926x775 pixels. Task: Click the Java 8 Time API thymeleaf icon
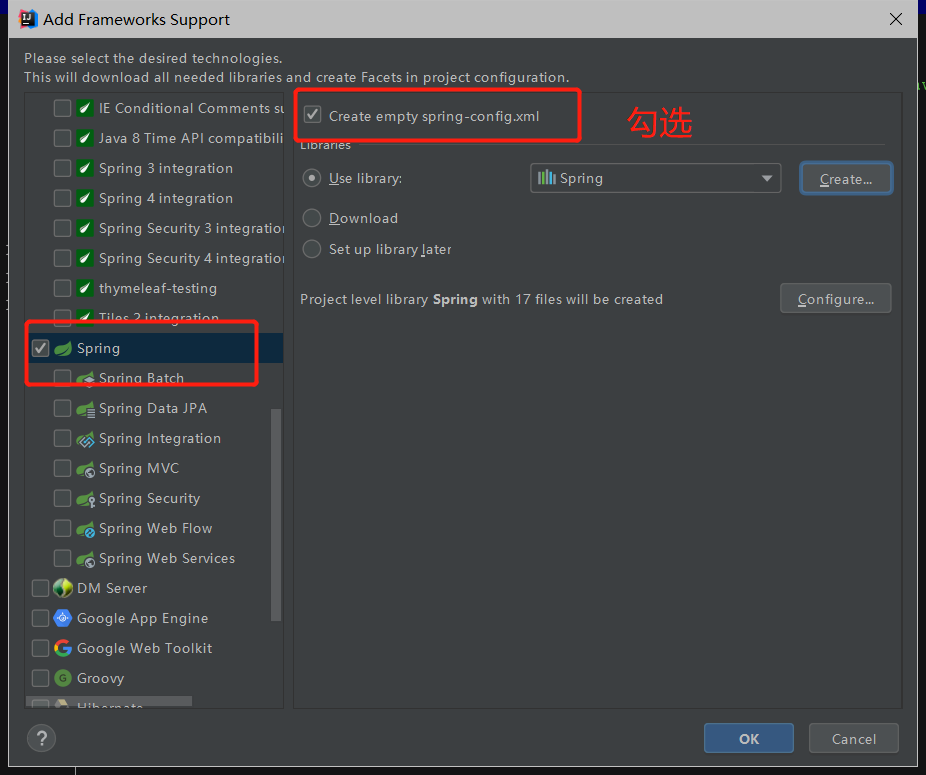coord(85,138)
